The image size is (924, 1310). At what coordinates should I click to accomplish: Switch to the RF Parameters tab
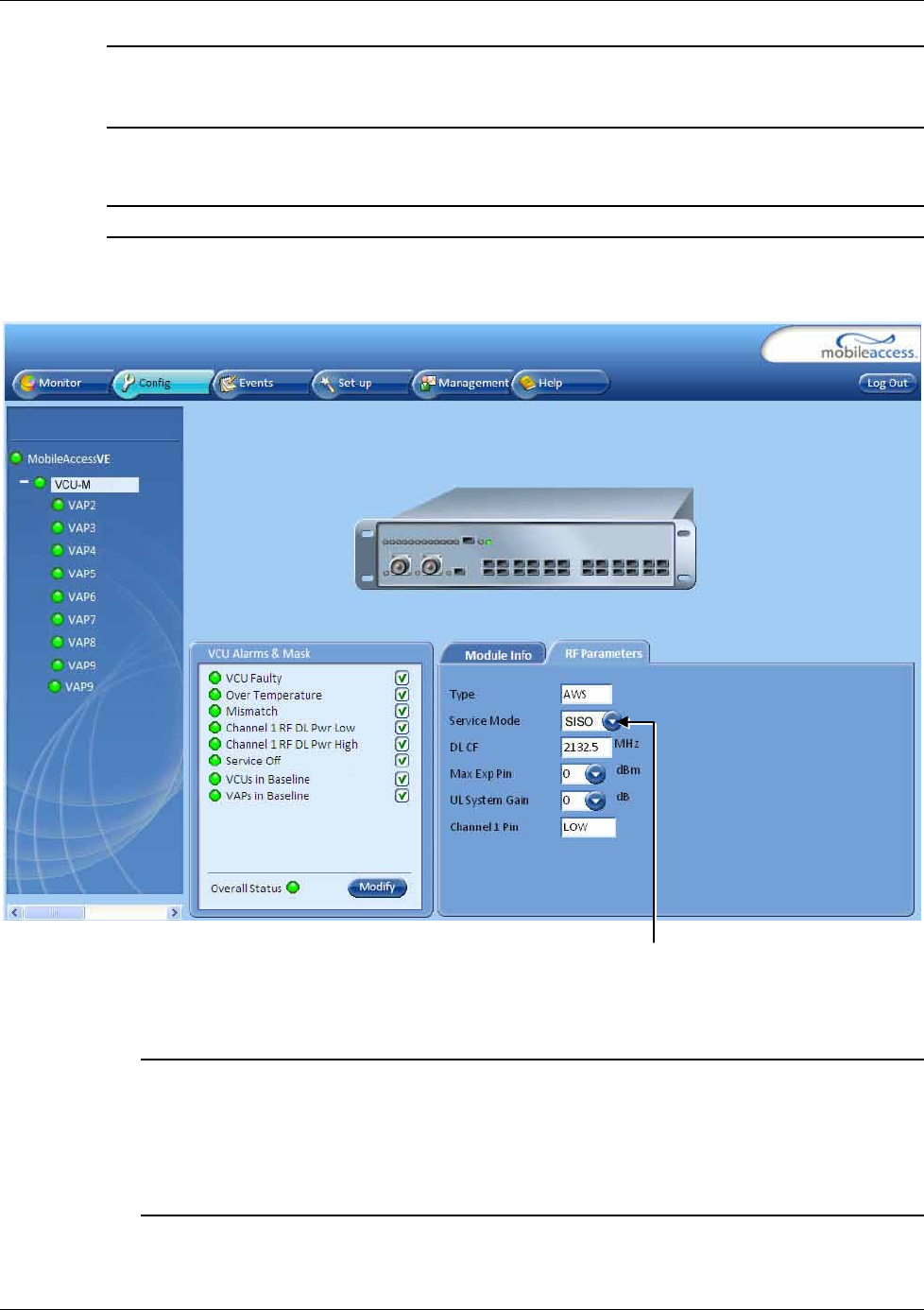tap(601, 653)
